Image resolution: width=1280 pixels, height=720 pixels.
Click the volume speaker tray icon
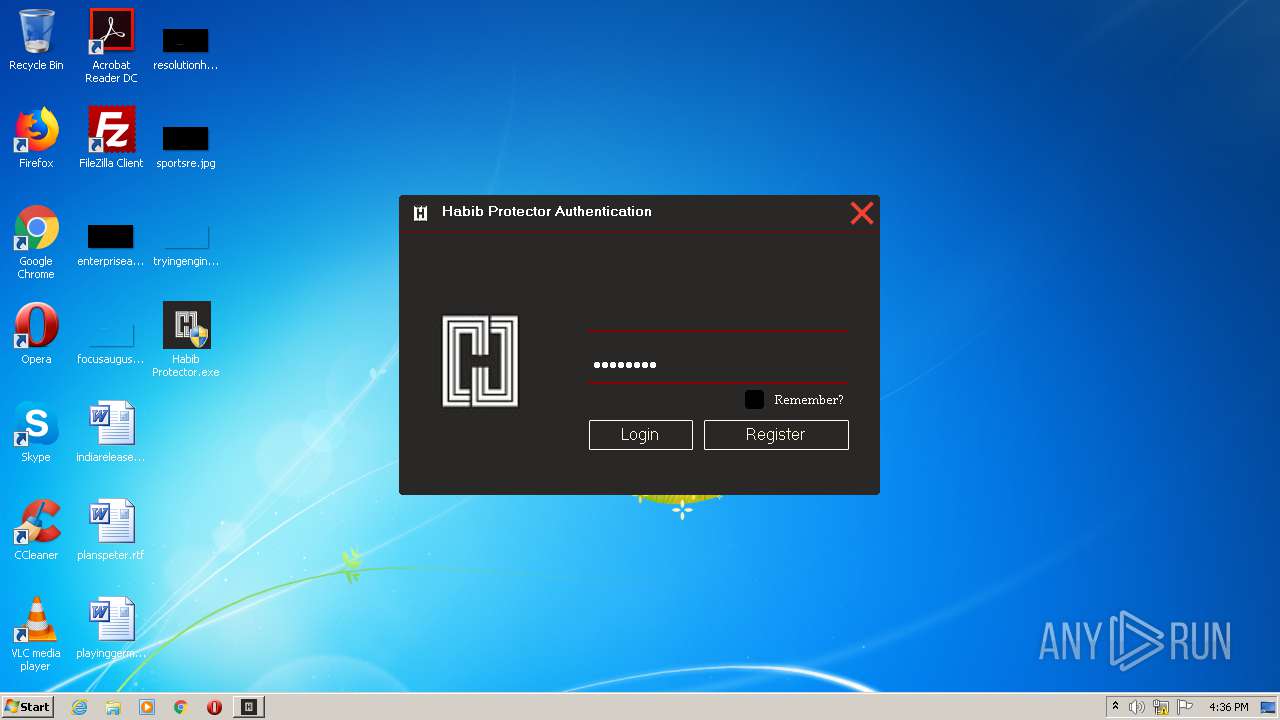click(1137, 707)
